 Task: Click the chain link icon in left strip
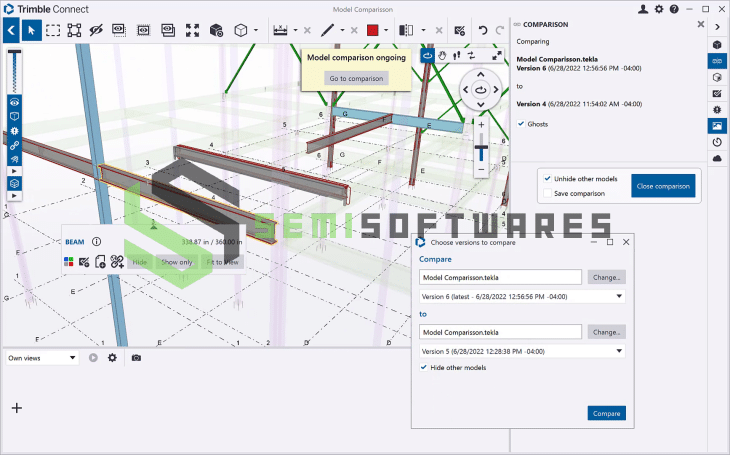tap(14, 145)
